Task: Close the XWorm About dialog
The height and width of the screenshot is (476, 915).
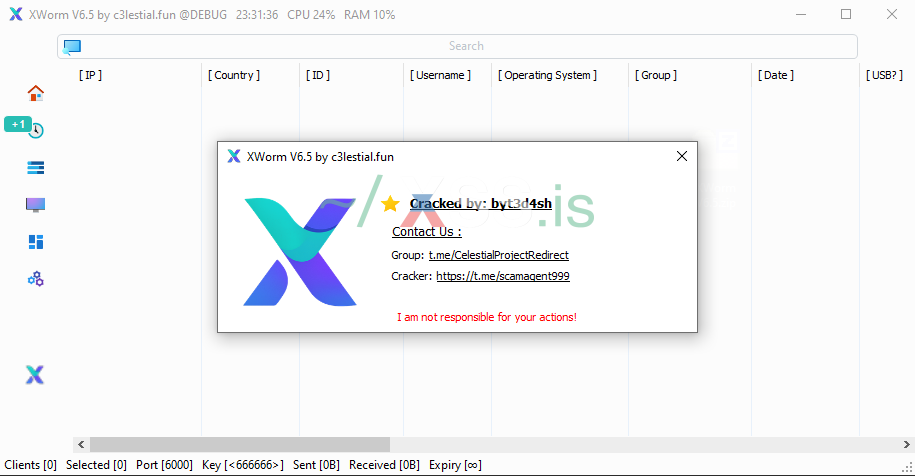Action: (x=682, y=156)
